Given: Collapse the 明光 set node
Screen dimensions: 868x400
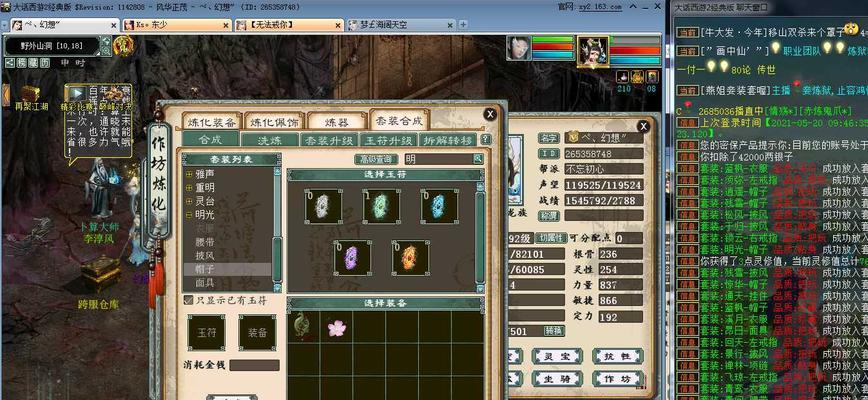Looking at the screenshot, I should (x=189, y=215).
